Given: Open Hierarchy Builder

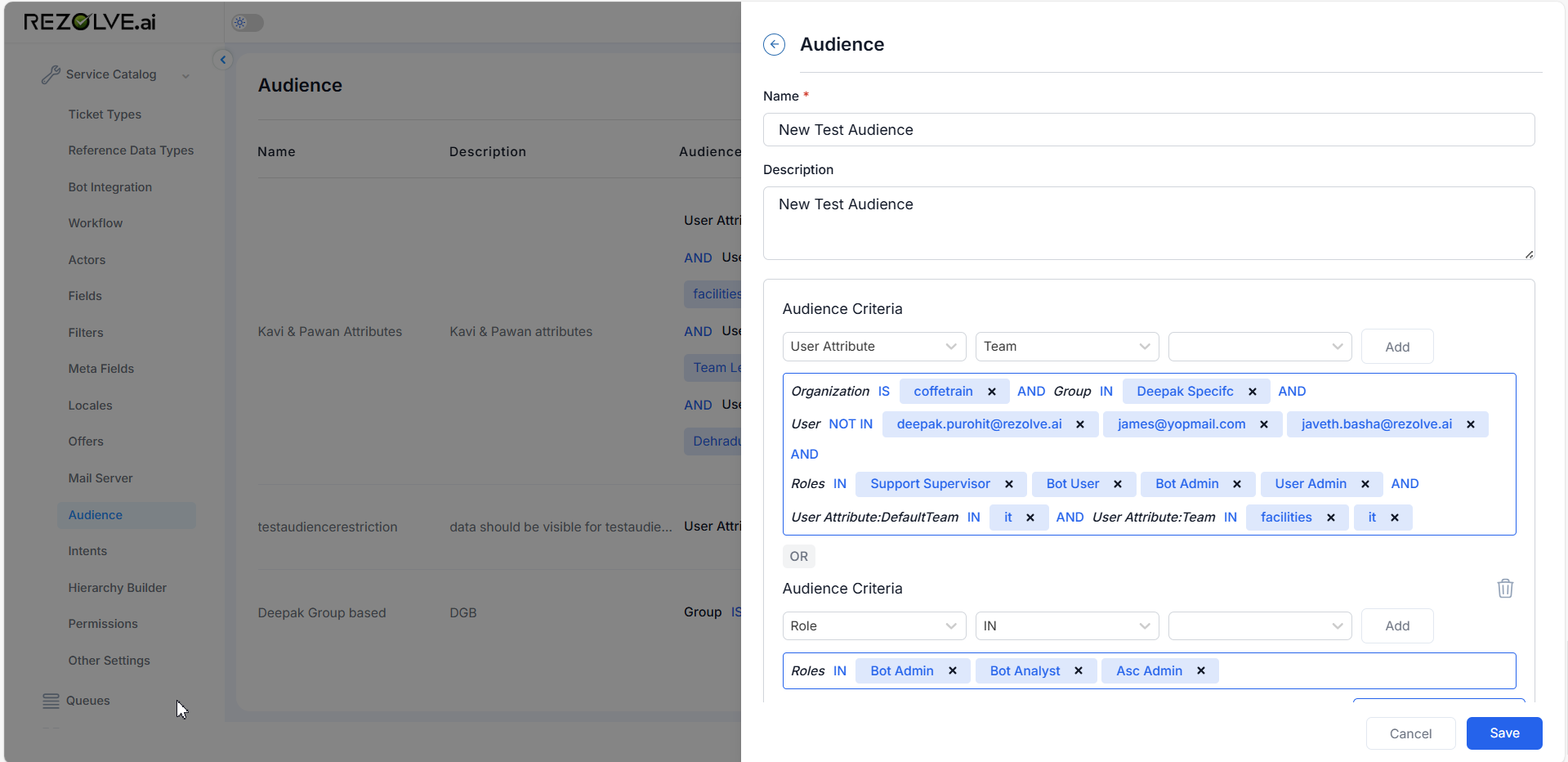Looking at the screenshot, I should [118, 588].
